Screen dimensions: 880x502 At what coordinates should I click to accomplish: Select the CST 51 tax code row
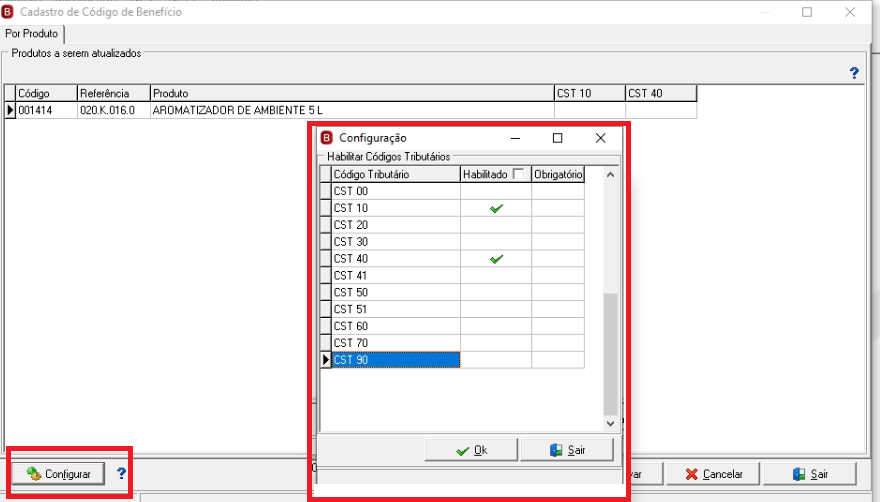tap(396, 309)
